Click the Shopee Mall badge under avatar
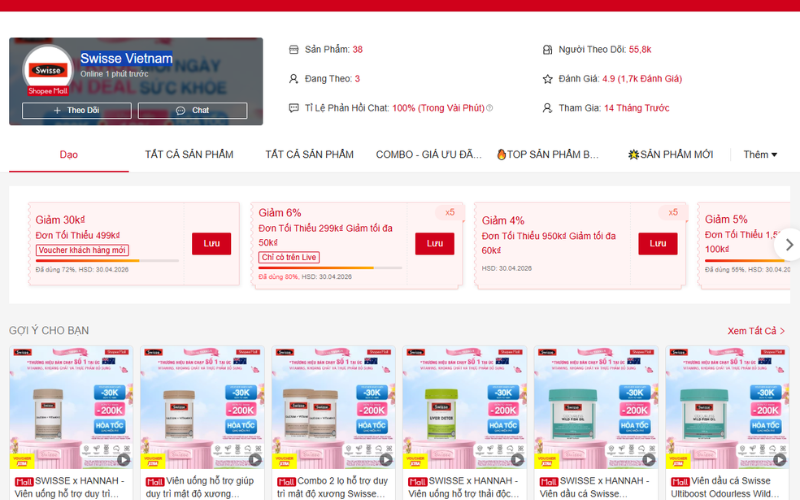This screenshot has width=800, height=500. [x=48, y=91]
